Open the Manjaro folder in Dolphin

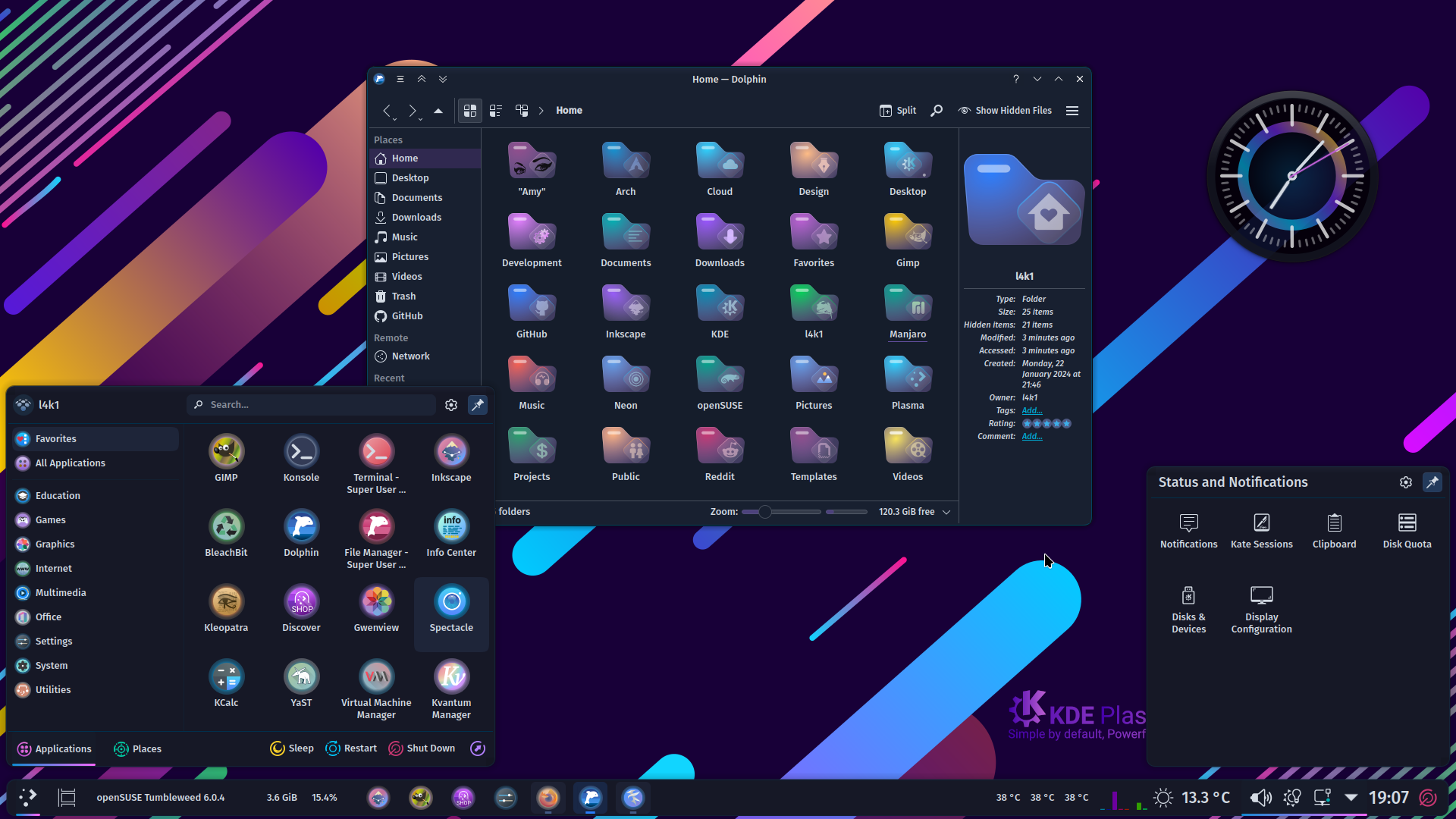[908, 312]
